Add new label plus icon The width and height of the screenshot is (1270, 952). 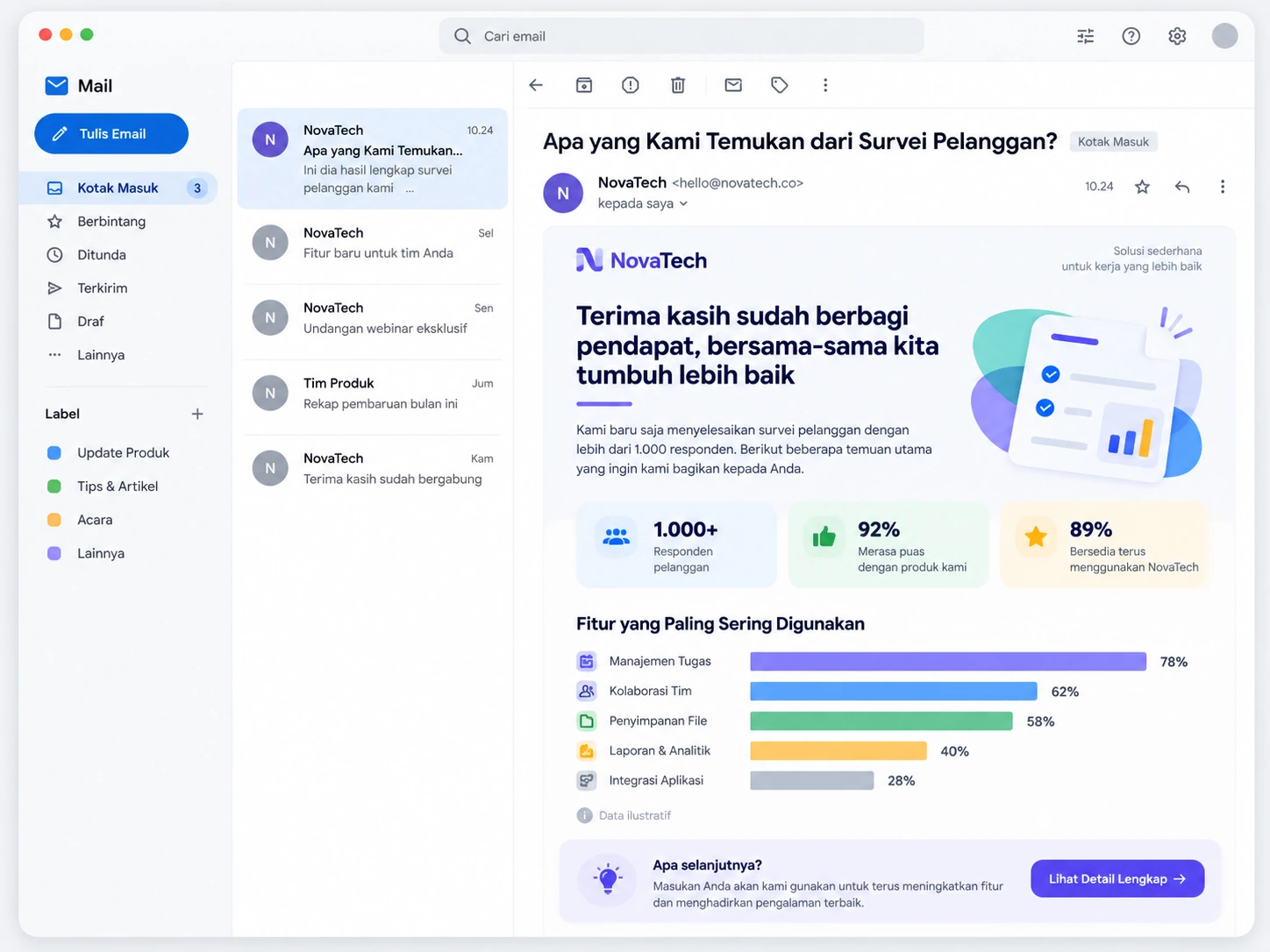(197, 414)
